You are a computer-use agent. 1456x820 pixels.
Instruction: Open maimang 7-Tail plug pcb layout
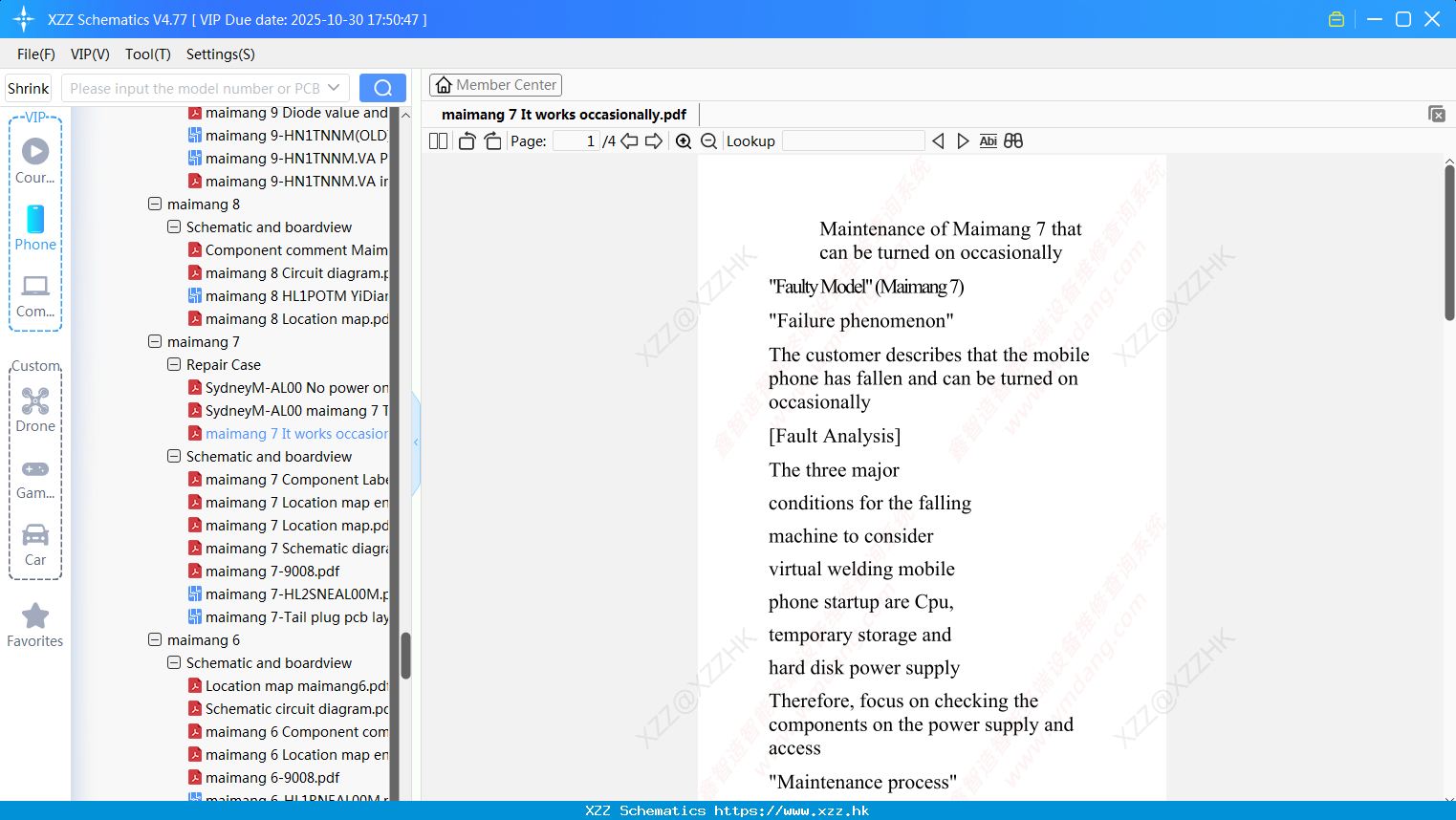tap(289, 616)
